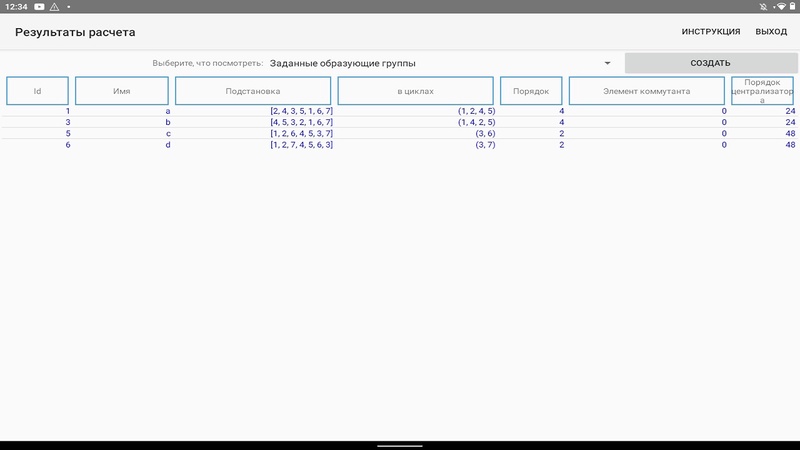Image resolution: width=800 pixels, height=450 pixels.
Task: Select the row named c
Action: [x=168, y=134]
